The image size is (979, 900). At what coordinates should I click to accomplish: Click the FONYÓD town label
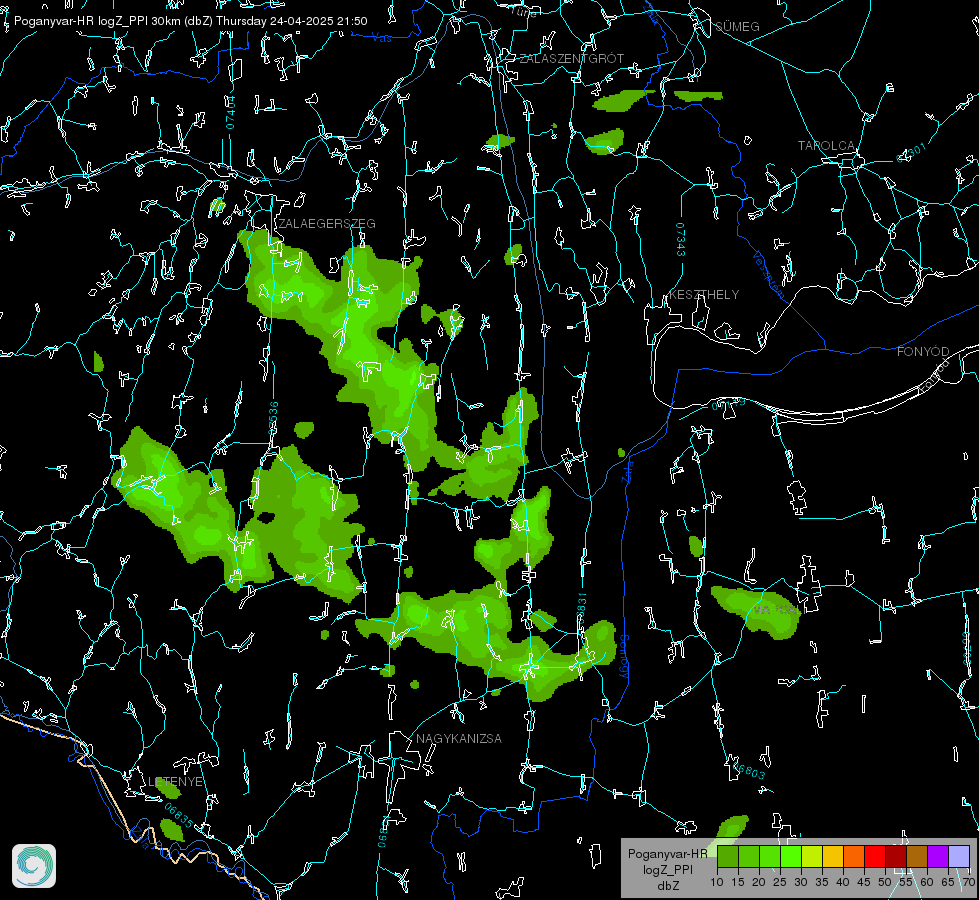point(923,352)
